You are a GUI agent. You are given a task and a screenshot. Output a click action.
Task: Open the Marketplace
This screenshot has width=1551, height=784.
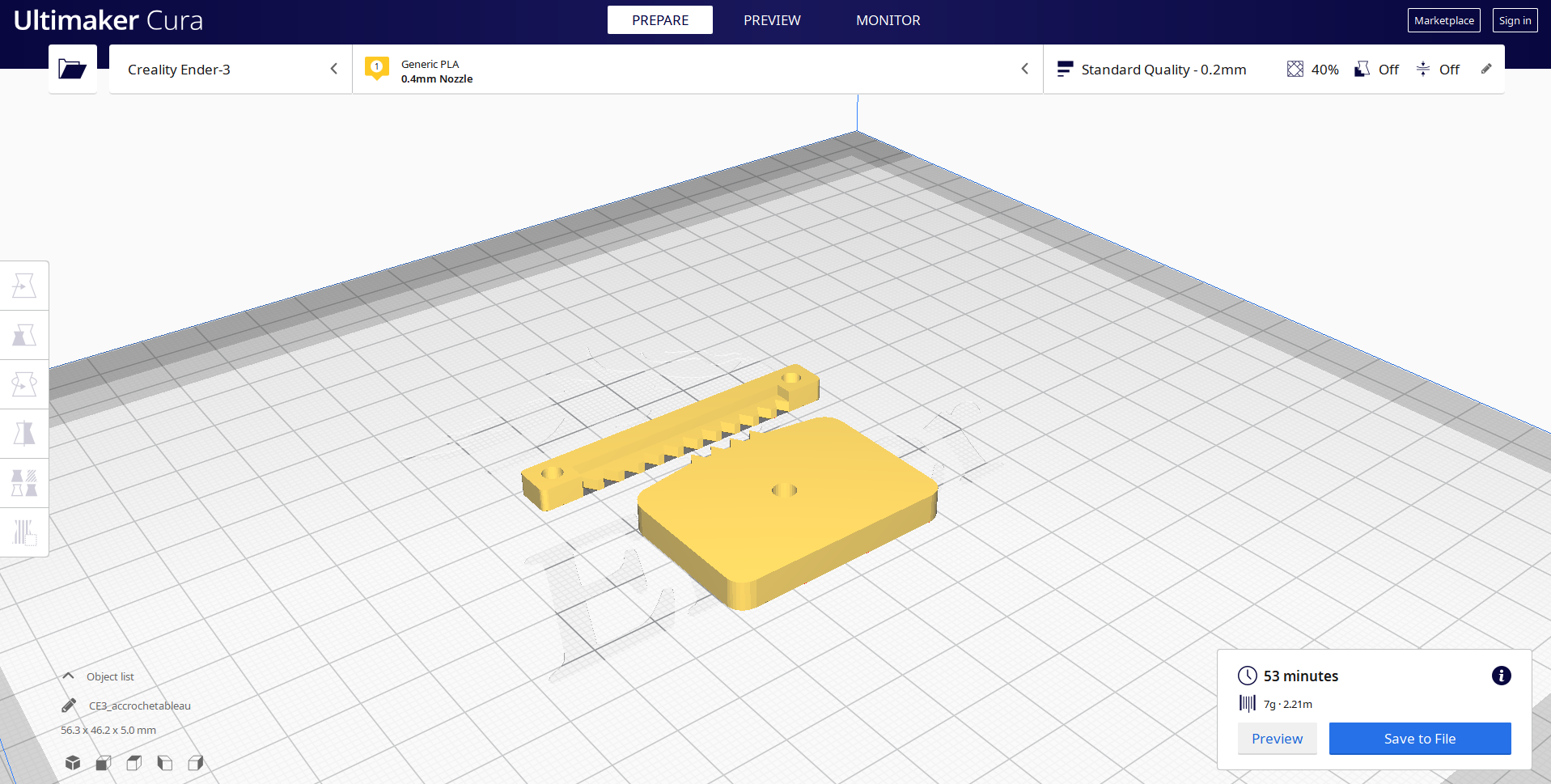click(1444, 20)
